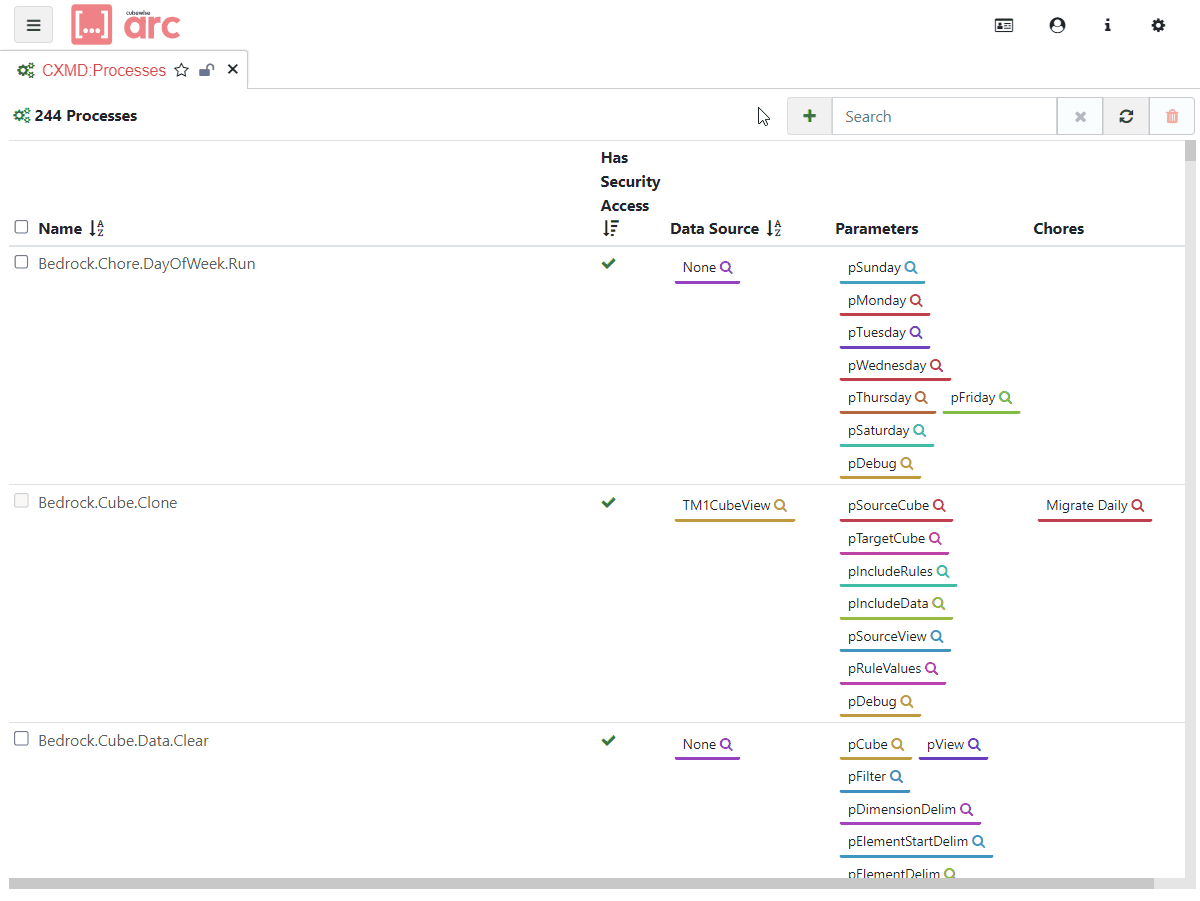Click the pCube parameter tag
This screenshot has height=901, width=1200.
(x=876, y=745)
